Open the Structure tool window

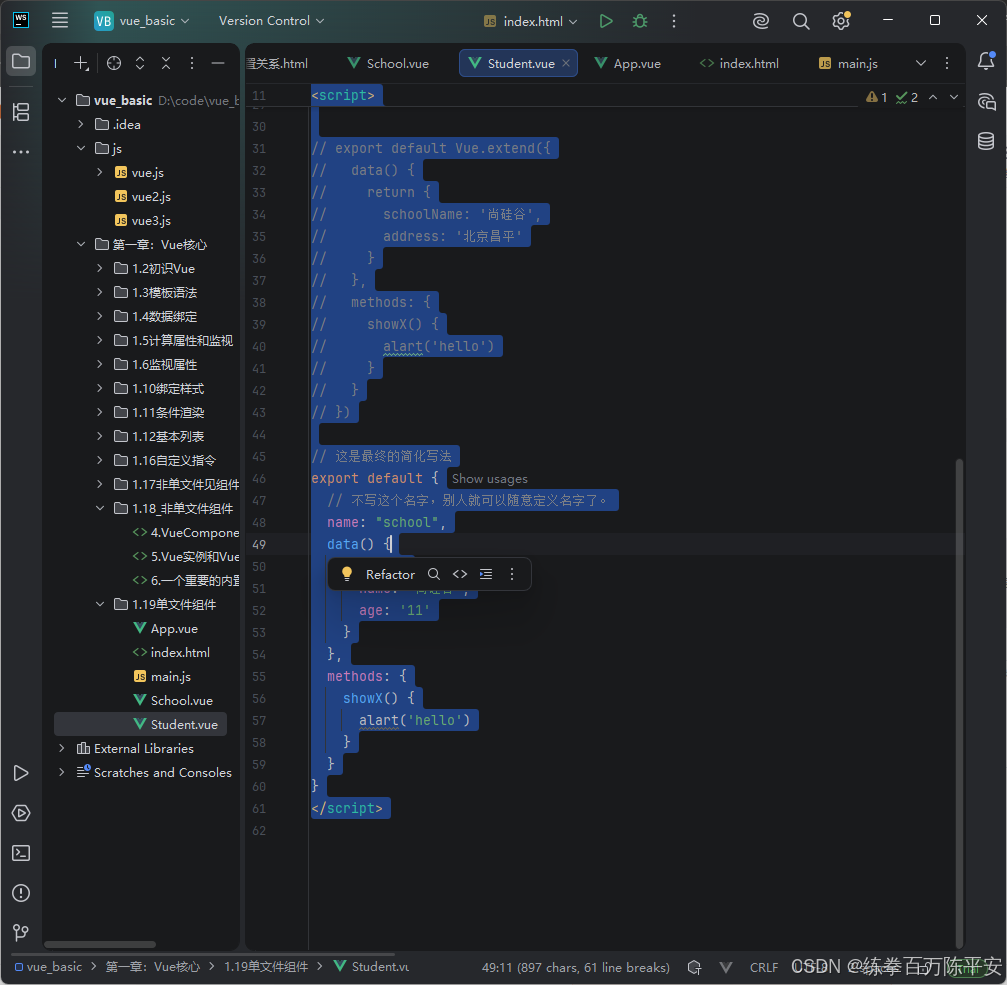(x=21, y=112)
